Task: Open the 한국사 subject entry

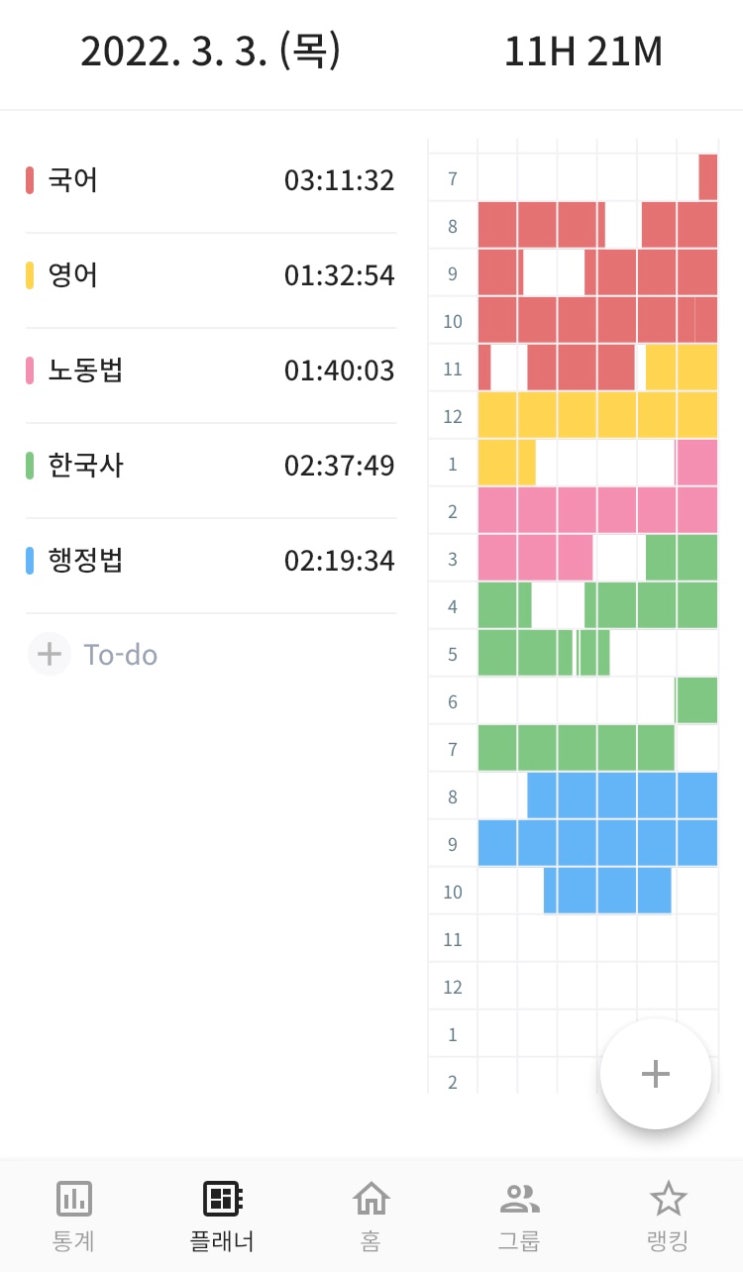Action: click(210, 466)
